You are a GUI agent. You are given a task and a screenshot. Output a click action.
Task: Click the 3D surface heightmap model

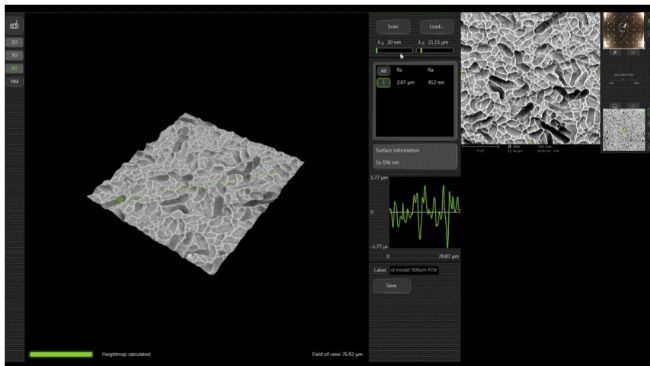coord(196,194)
